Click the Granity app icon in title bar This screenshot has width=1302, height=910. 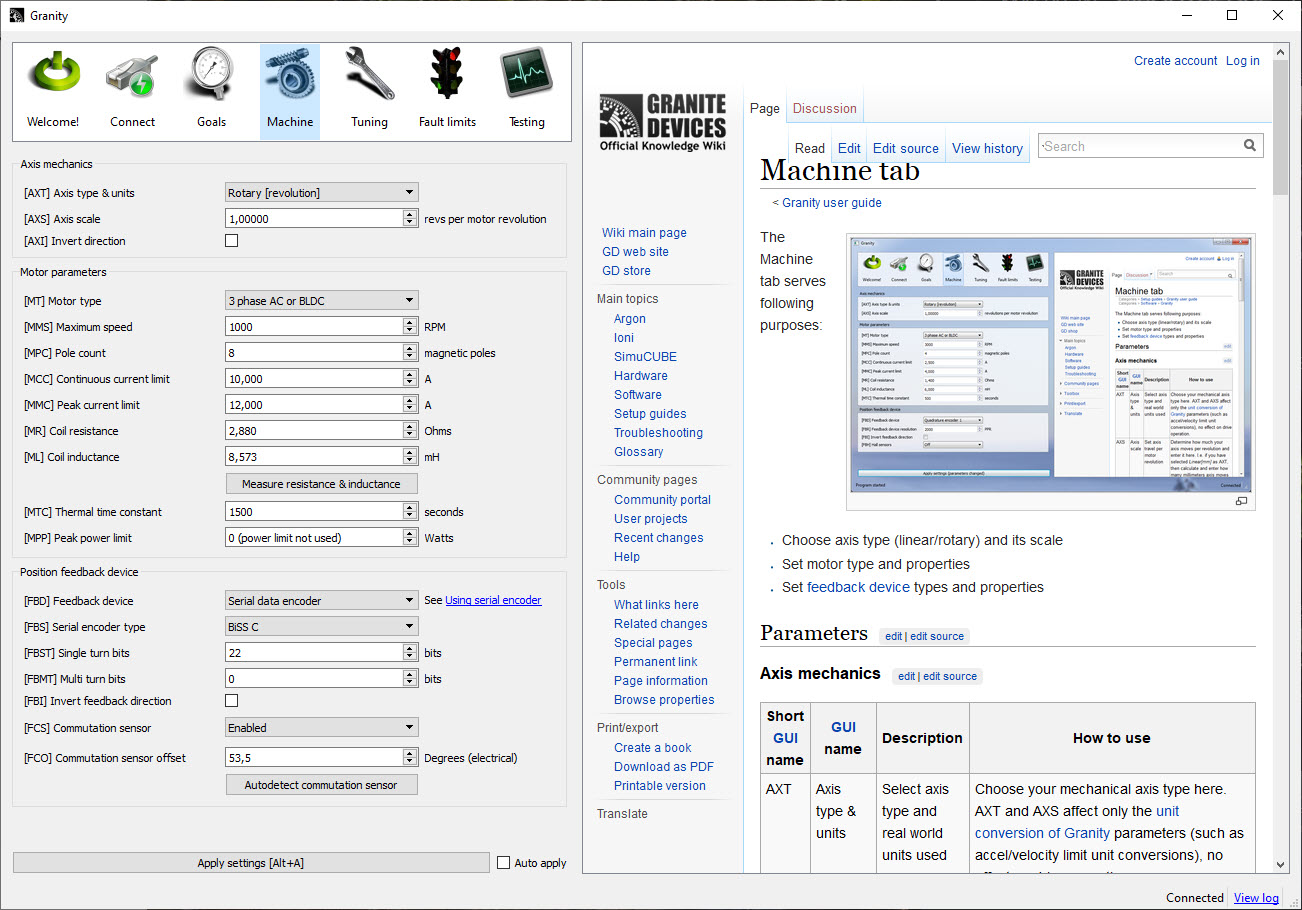(x=16, y=16)
